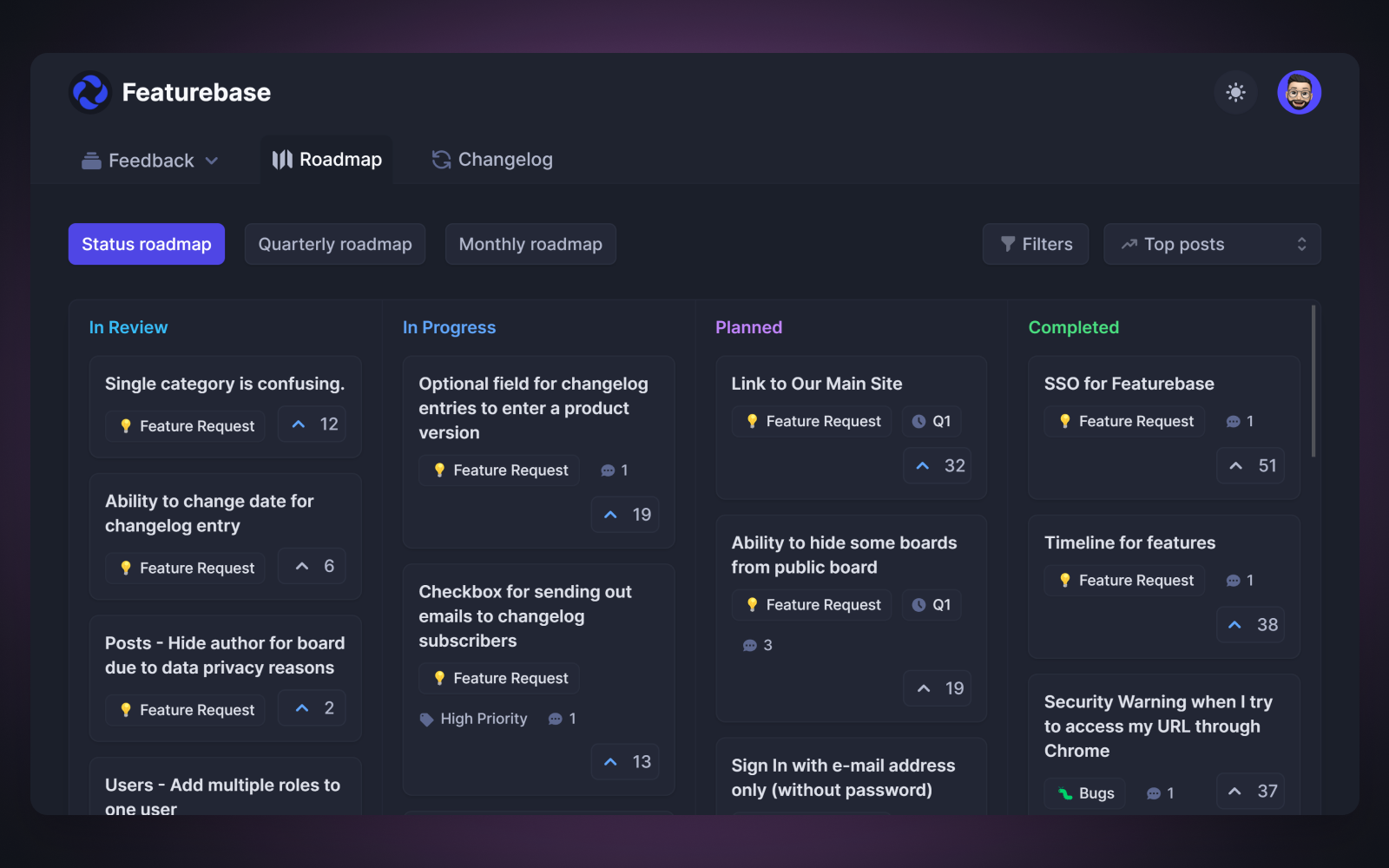This screenshot has height=868, width=1389.
Task: Open 'Timeline for features' post
Action: click(1129, 542)
